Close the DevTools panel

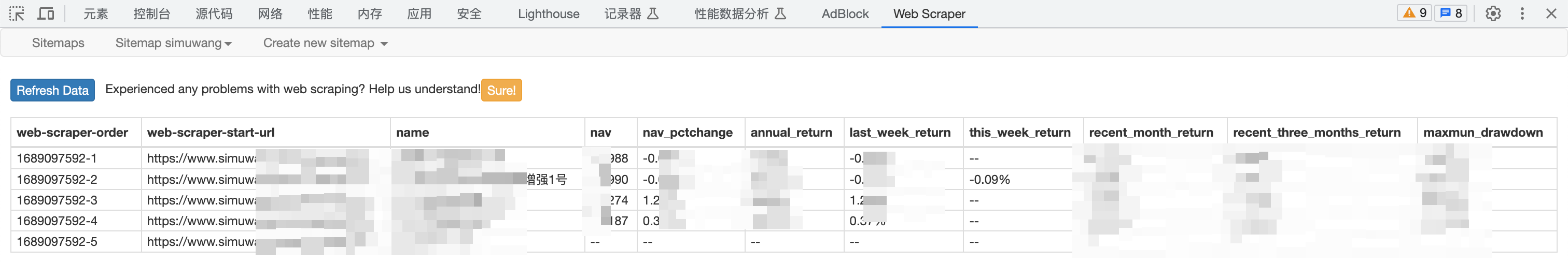[1551, 13]
